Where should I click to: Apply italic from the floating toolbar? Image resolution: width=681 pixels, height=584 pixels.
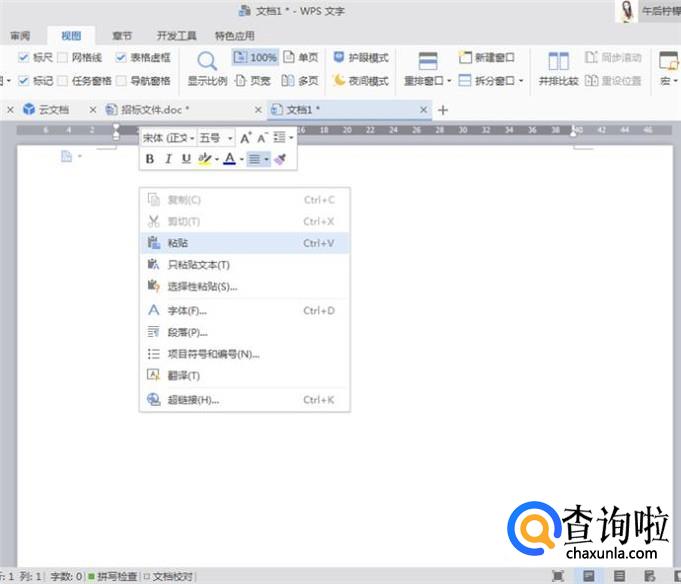(169, 159)
